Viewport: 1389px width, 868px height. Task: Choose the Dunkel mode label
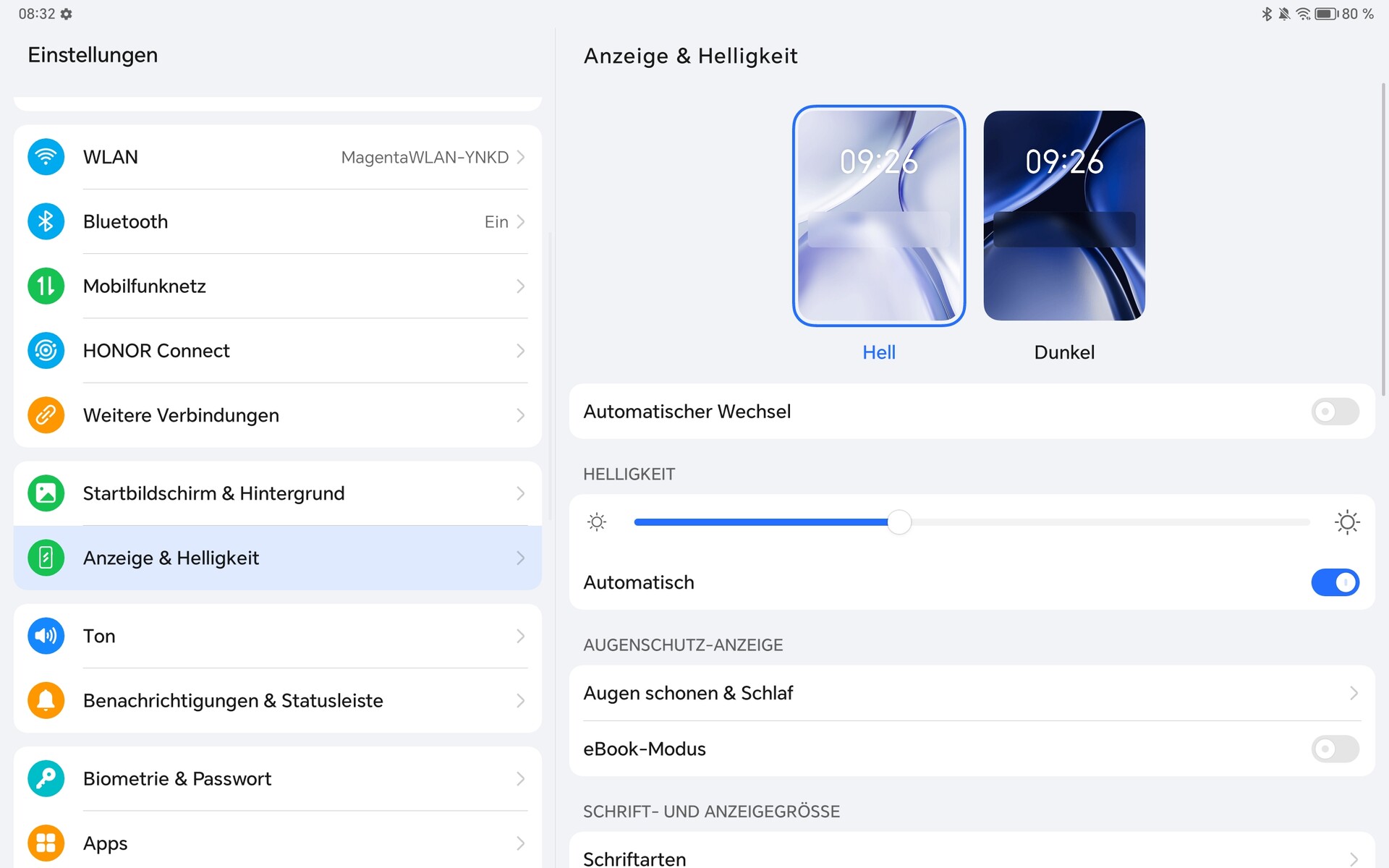[1063, 352]
